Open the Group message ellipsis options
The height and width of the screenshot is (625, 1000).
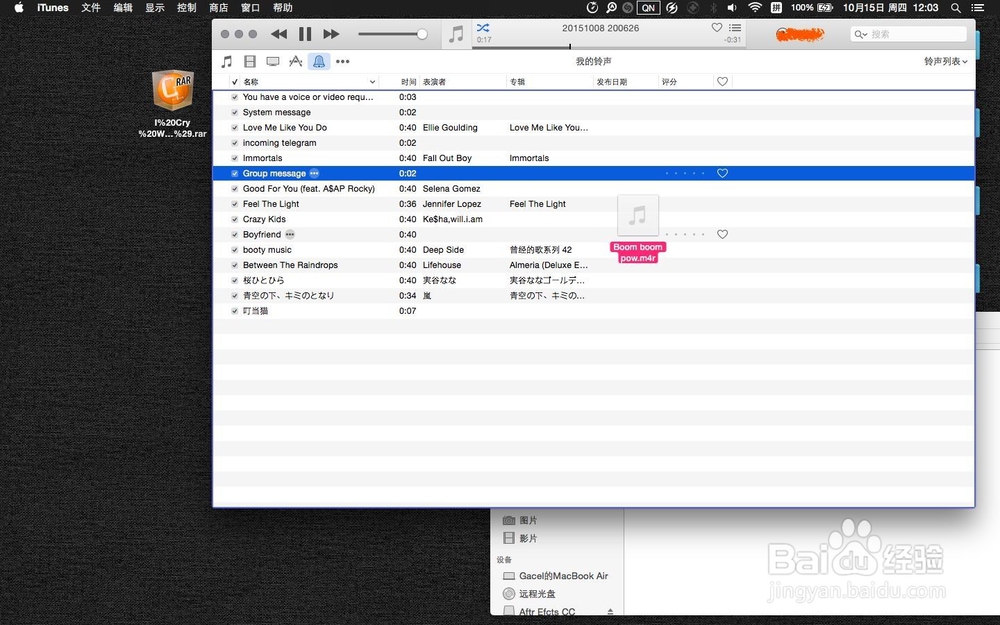(x=314, y=173)
